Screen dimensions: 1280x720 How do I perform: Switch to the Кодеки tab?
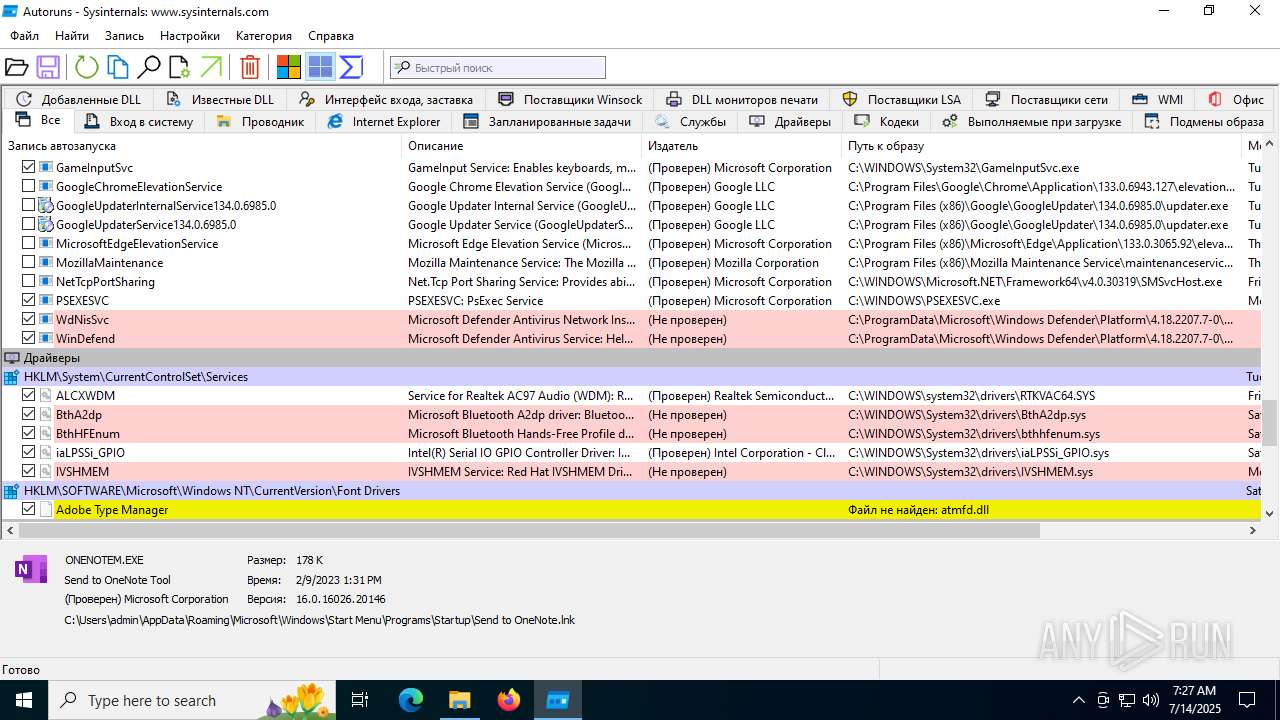(886, 122)
